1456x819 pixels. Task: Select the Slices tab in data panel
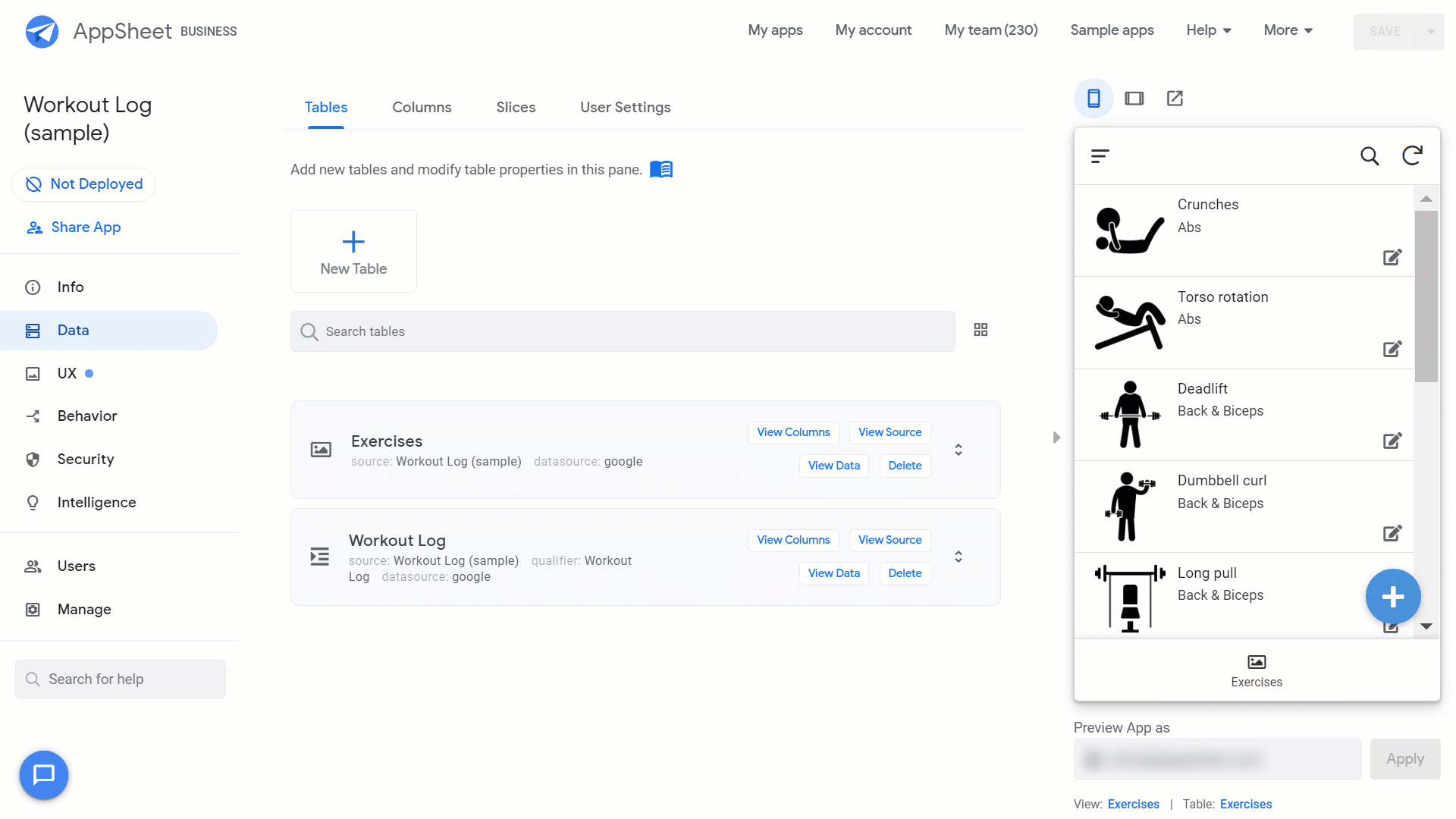(515, 107)
